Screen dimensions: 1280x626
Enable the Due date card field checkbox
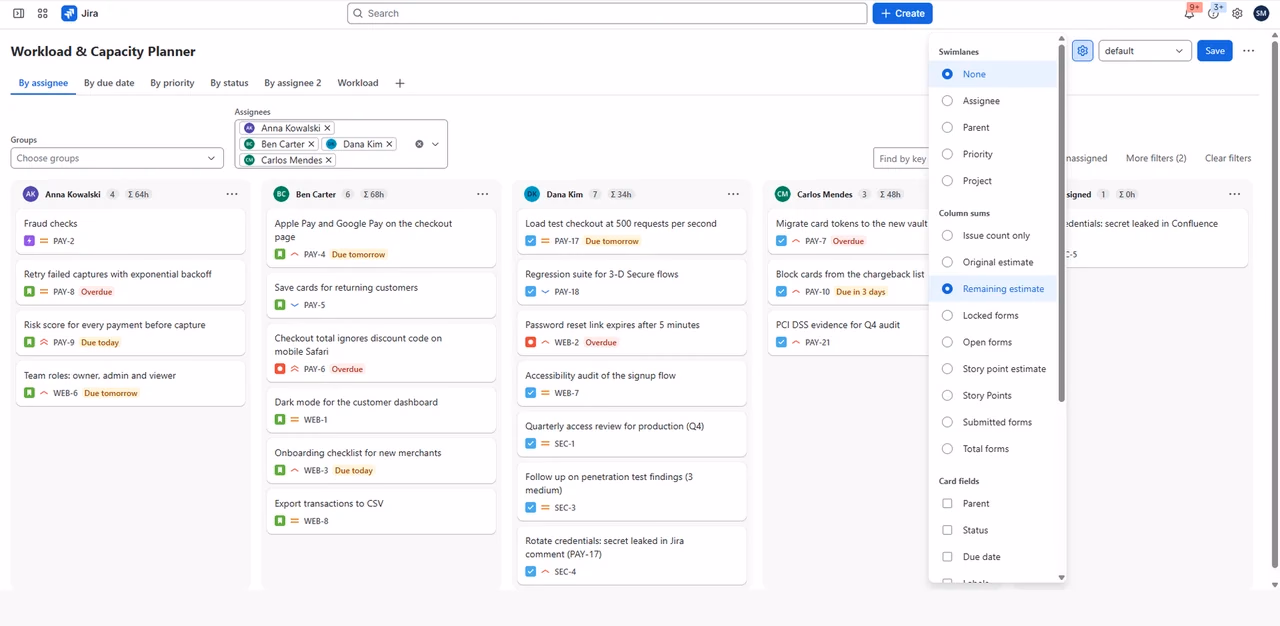coord(948,557)
